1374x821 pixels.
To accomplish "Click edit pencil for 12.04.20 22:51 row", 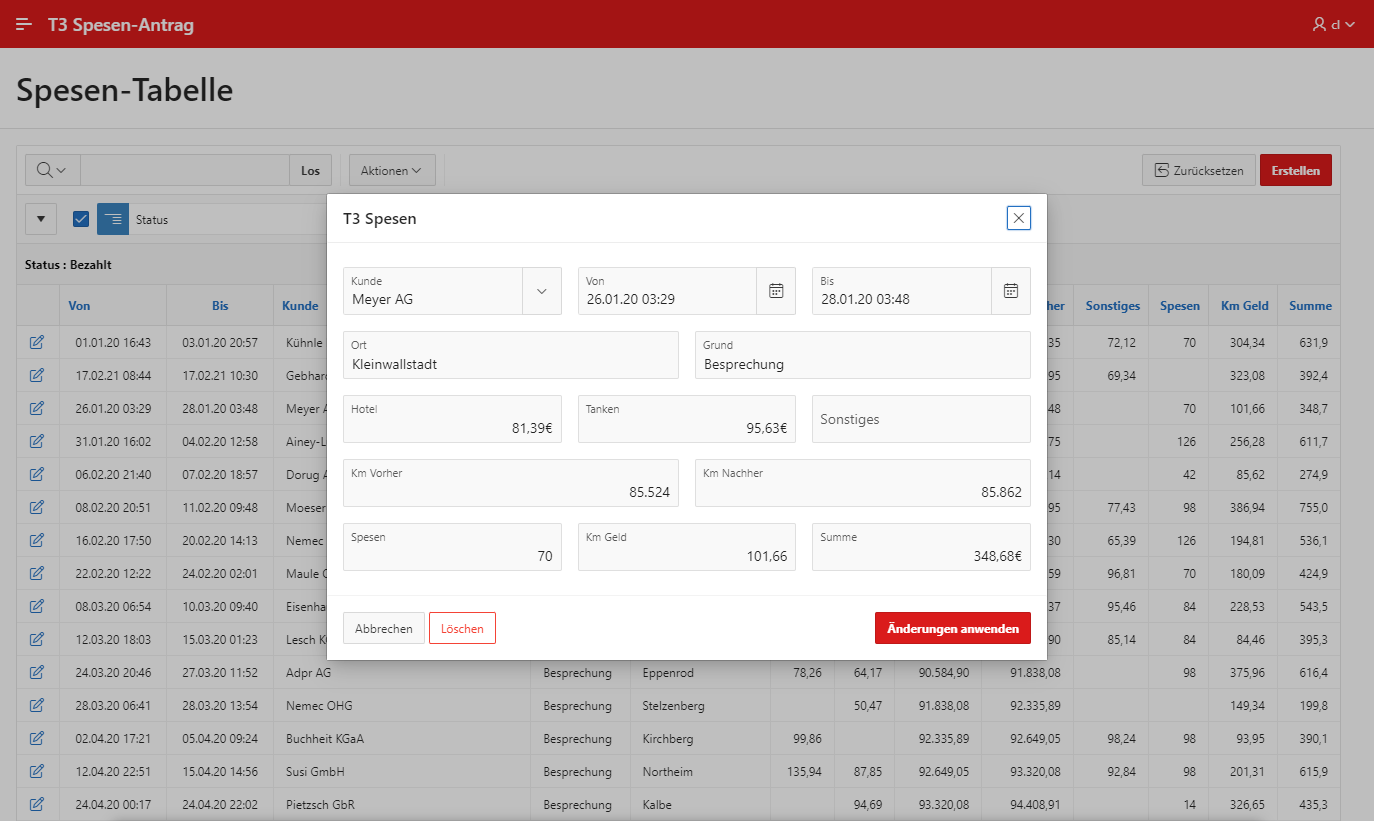I will pos(37,772).
